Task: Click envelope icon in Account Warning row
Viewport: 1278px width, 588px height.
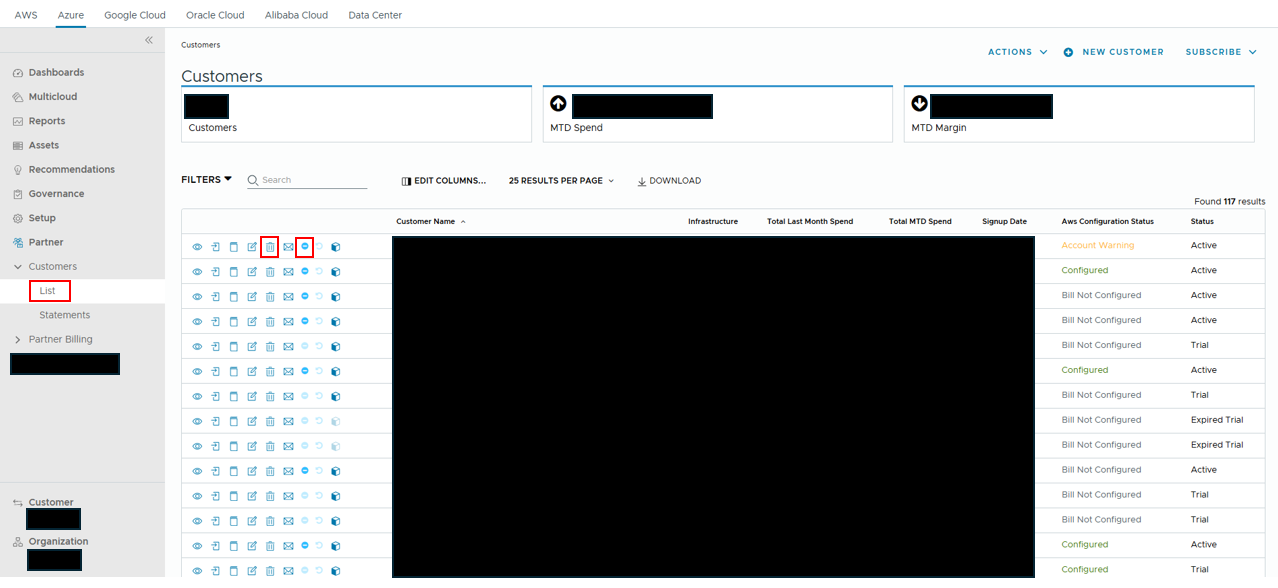Action: click(288, 246)
